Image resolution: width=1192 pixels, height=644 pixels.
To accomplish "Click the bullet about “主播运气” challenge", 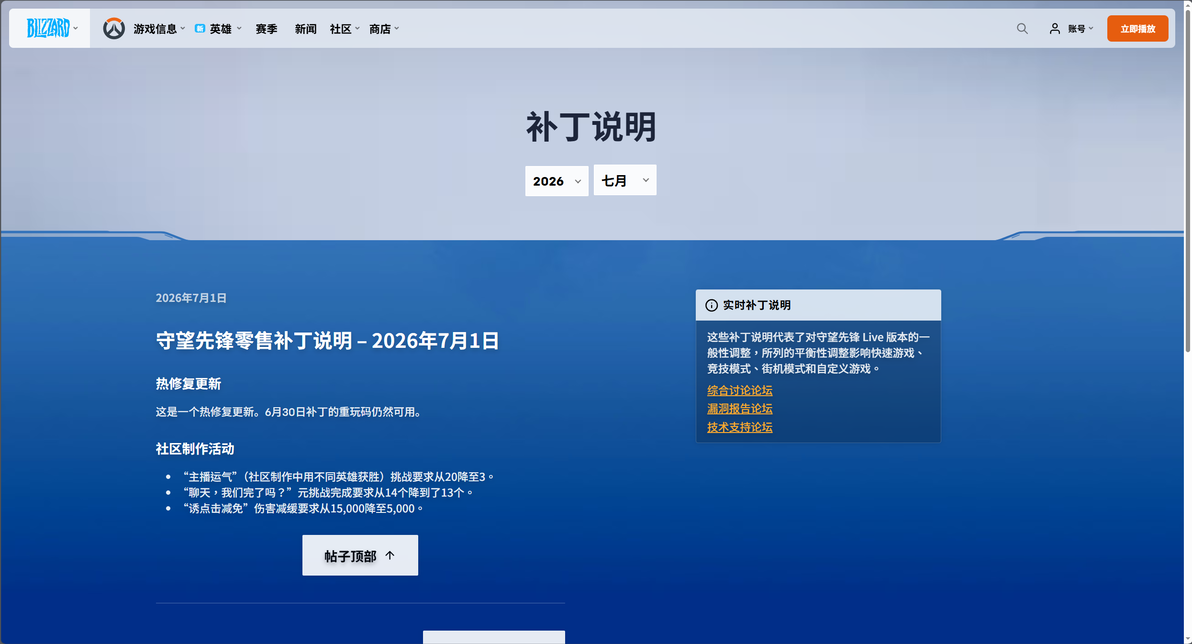I will [x=338, y=477].
